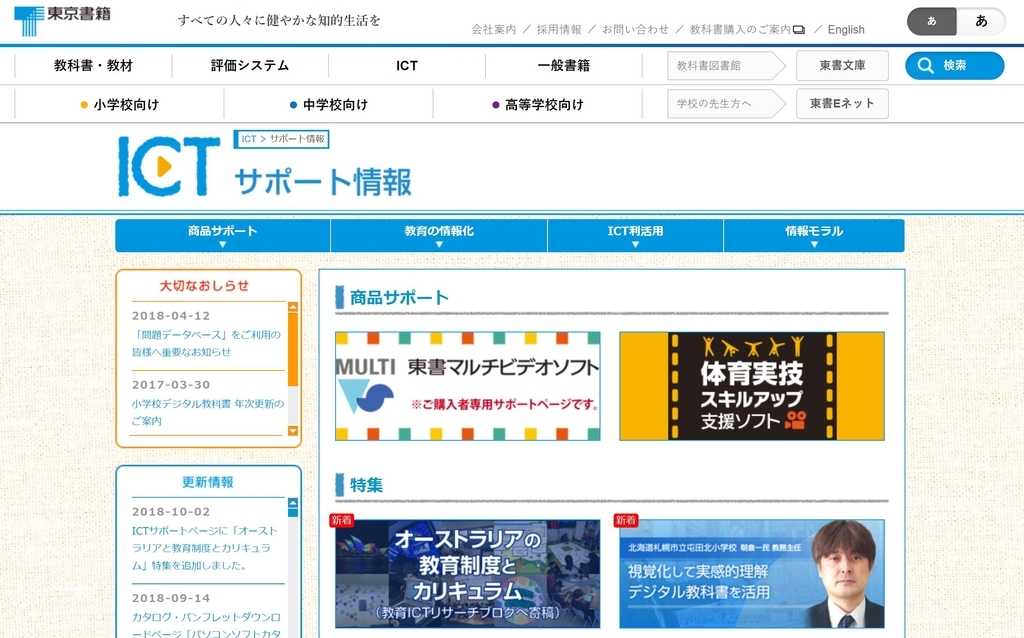The image size is (1024, 638).
Task: Open the 採用情報 link
Action: [x=559, y=29]
